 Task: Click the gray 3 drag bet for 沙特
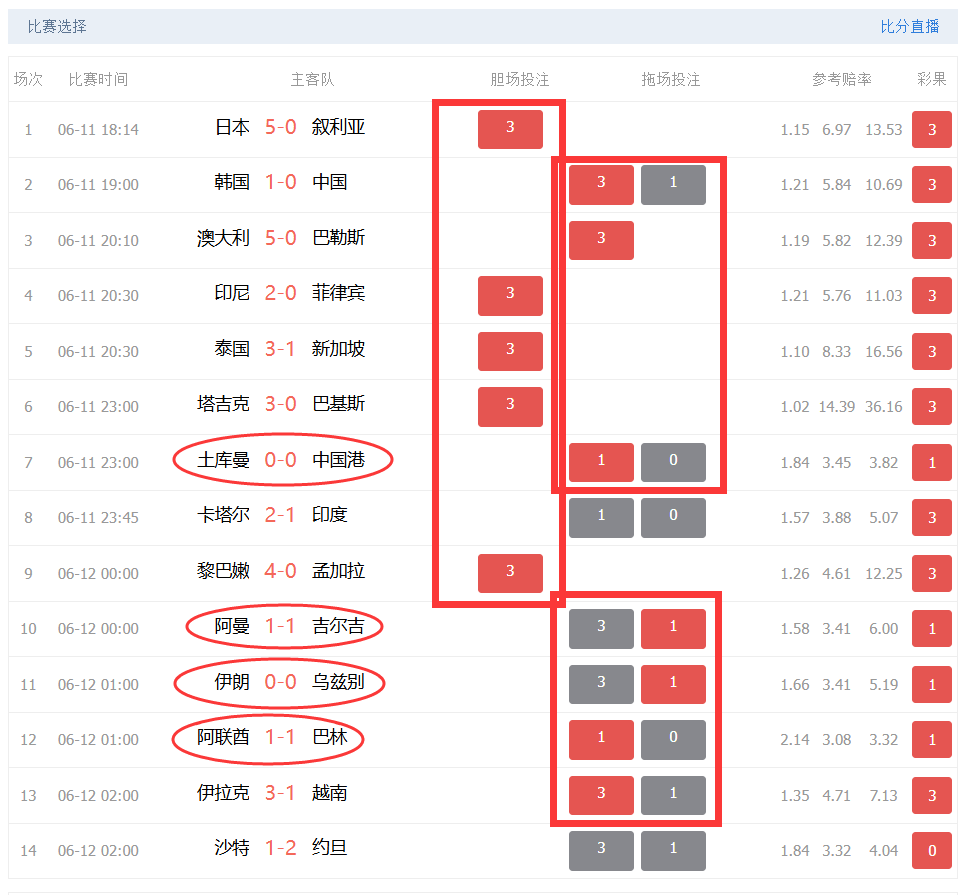[x=601, y=850]
